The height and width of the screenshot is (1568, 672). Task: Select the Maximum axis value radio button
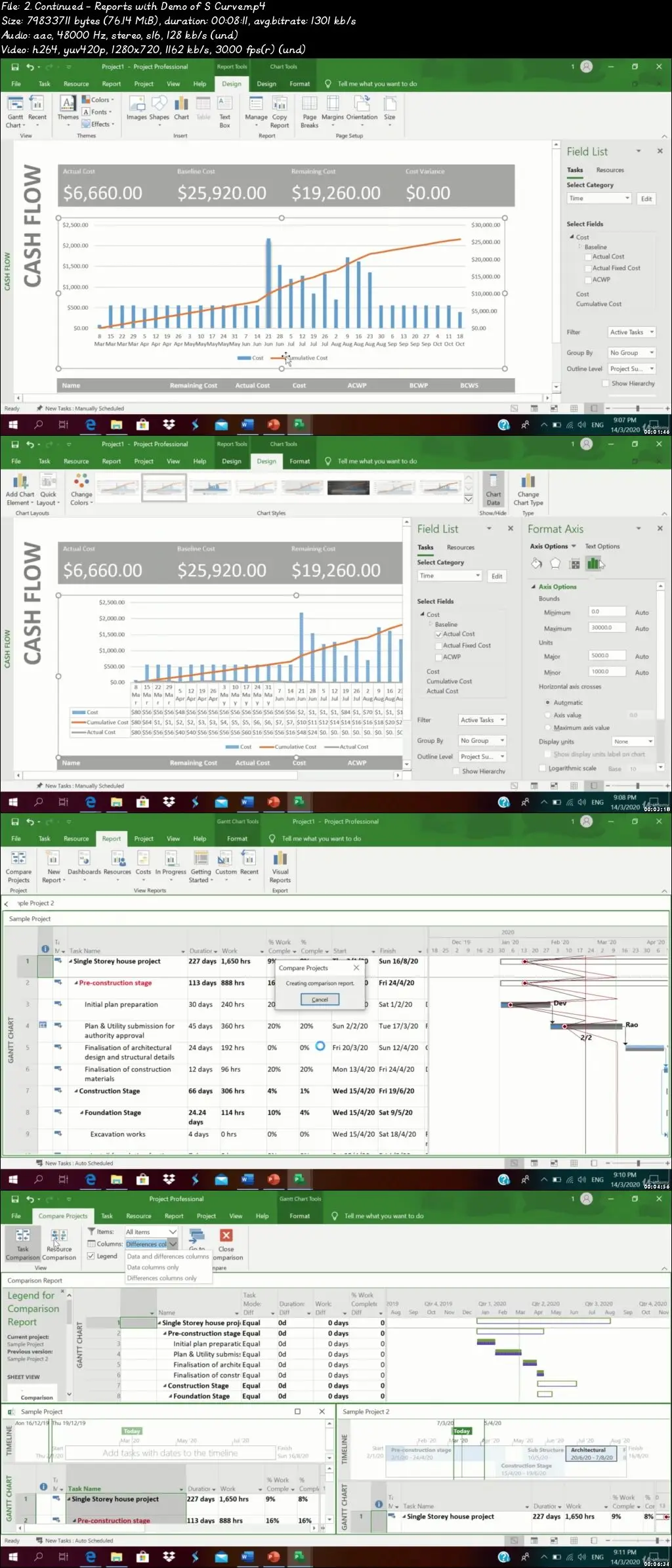click(547, 727)
